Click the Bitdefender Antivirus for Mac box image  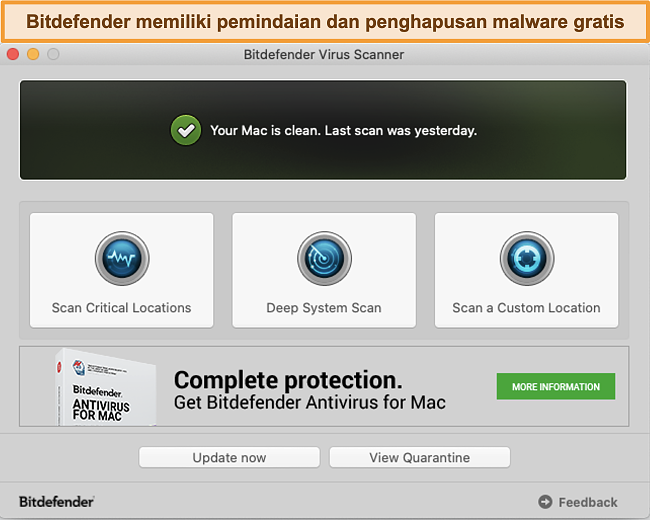click(x=106, y=387)
